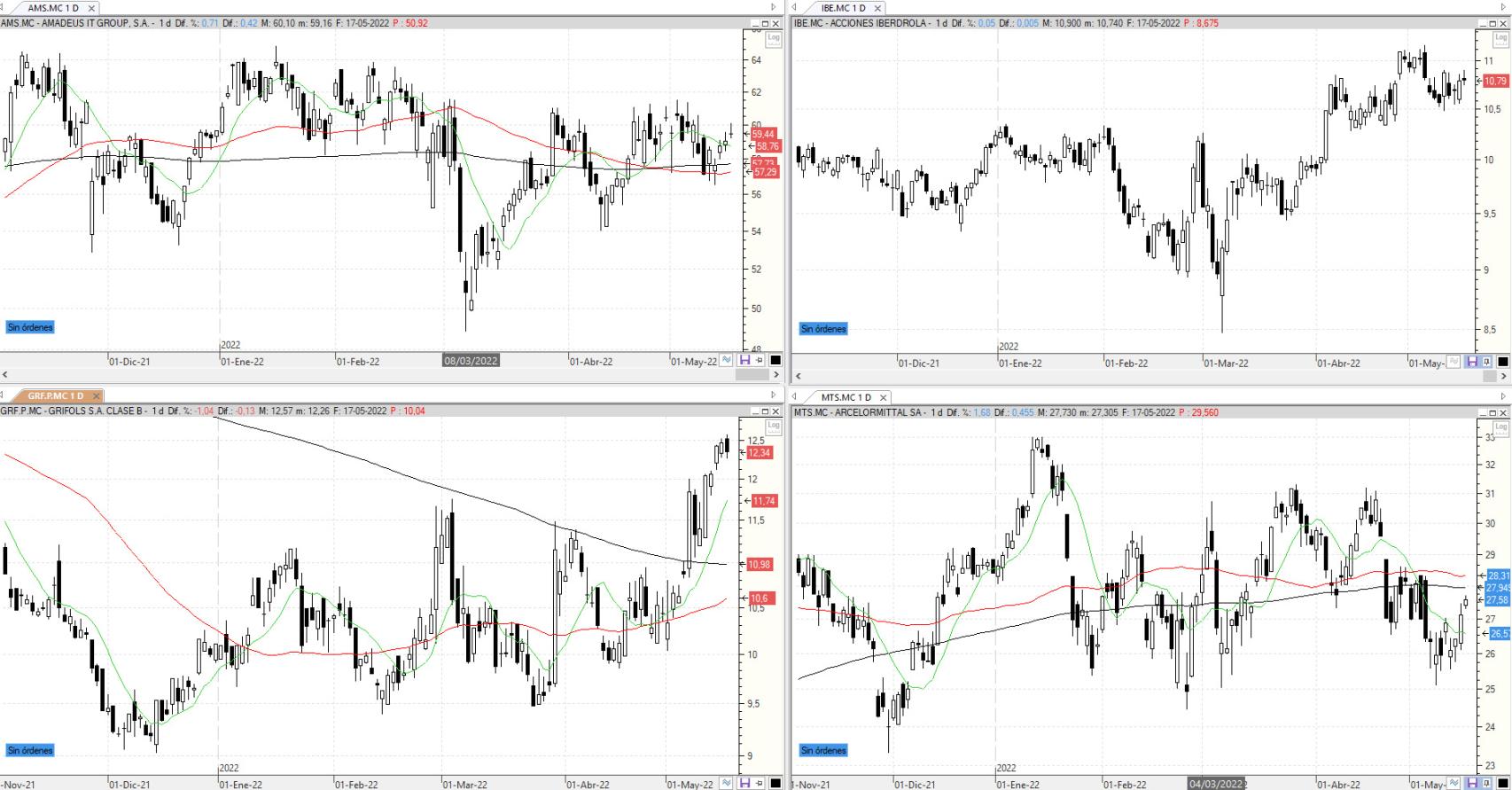1512x790 pixels.
Task: Click left scroll arrow under Iberdrola chart
Action: pos(797,376)
